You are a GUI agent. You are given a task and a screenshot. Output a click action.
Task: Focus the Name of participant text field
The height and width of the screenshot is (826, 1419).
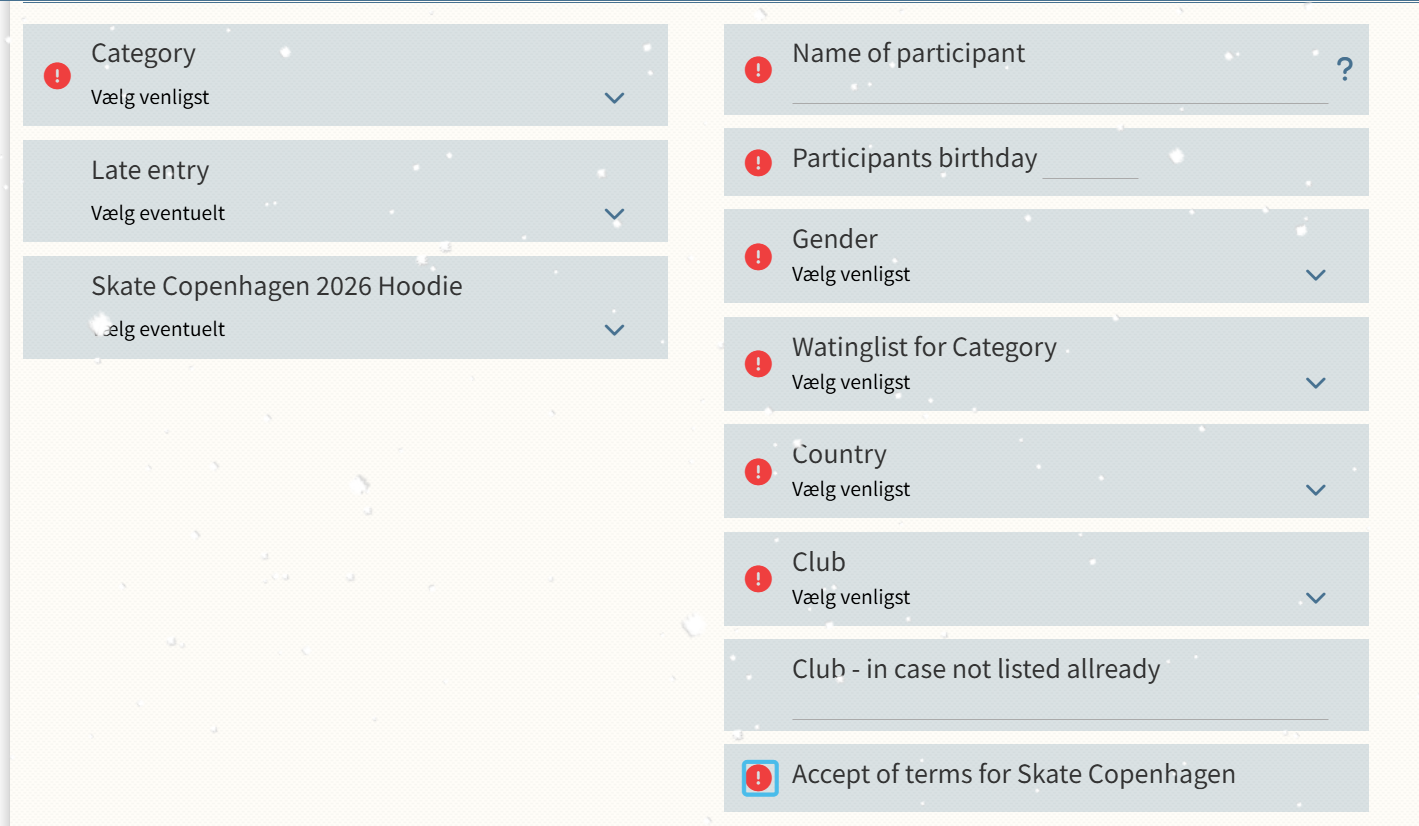click(1059, 90)
